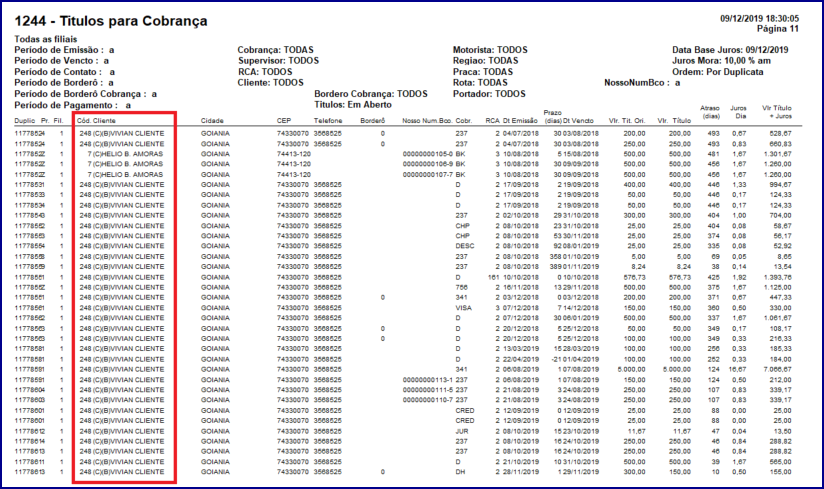This screenshot has height=489, width=824.
Task: Select the 'Todas as filiais' line
Action: click(x=46, y=39)
